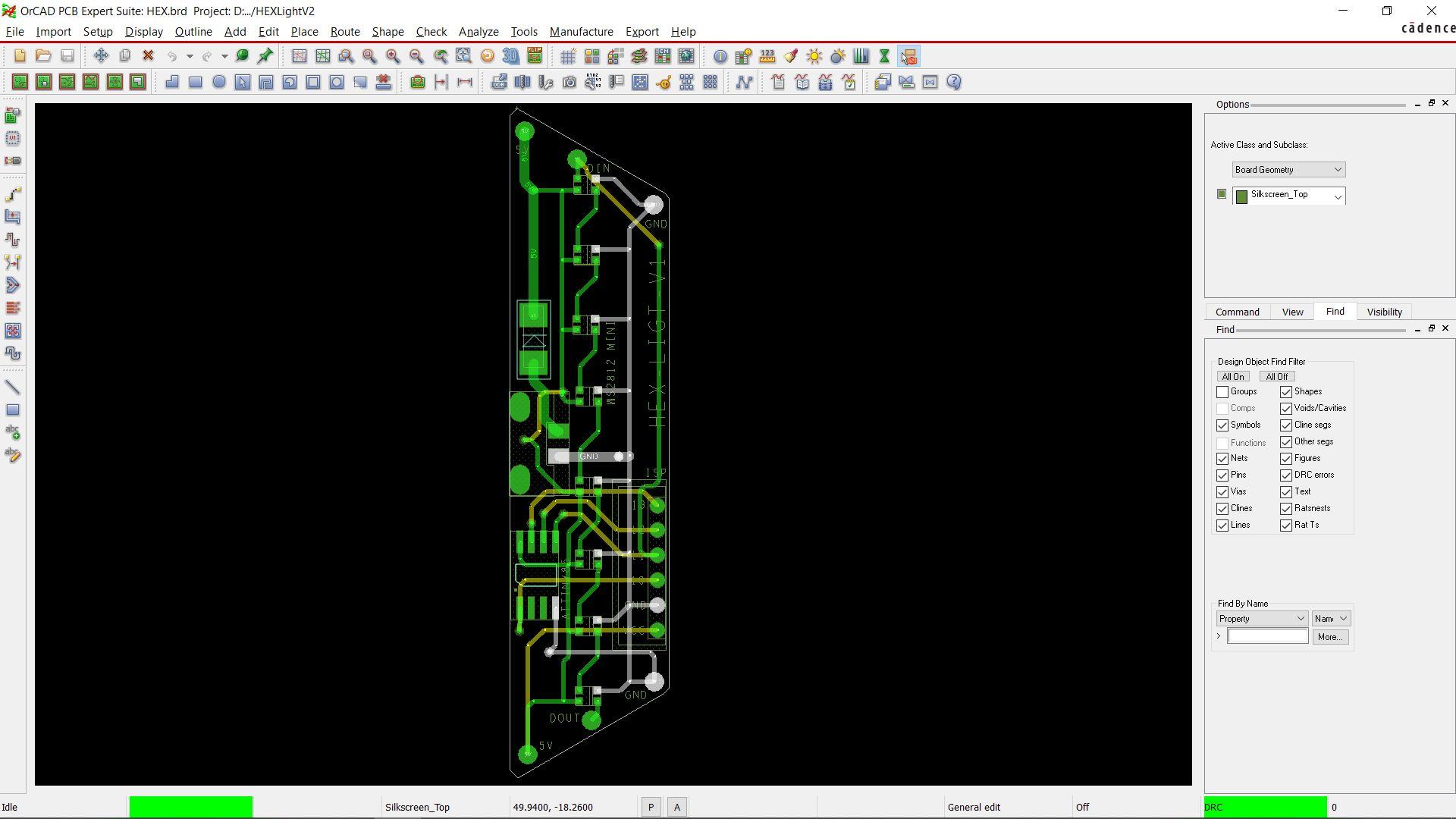Click the Flip design icon
Screen dimensions: 1456x819
(535, 56)
